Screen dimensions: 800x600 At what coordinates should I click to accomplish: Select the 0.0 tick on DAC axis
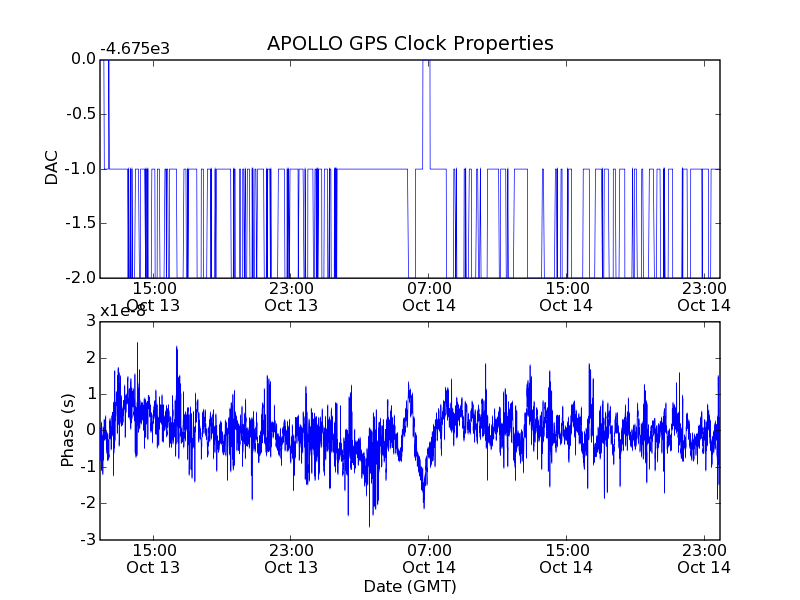point(83,59)
